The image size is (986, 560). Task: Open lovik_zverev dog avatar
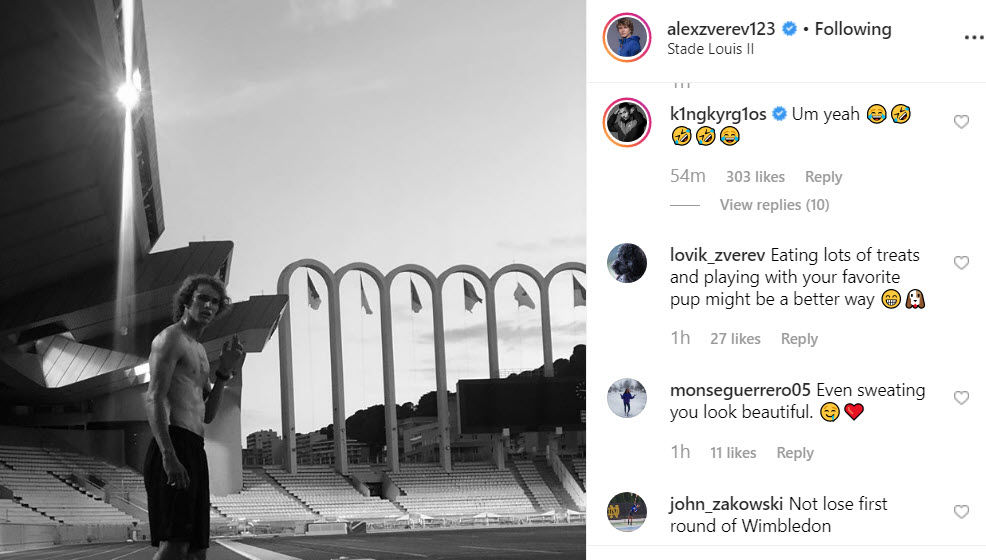point(627,263)
